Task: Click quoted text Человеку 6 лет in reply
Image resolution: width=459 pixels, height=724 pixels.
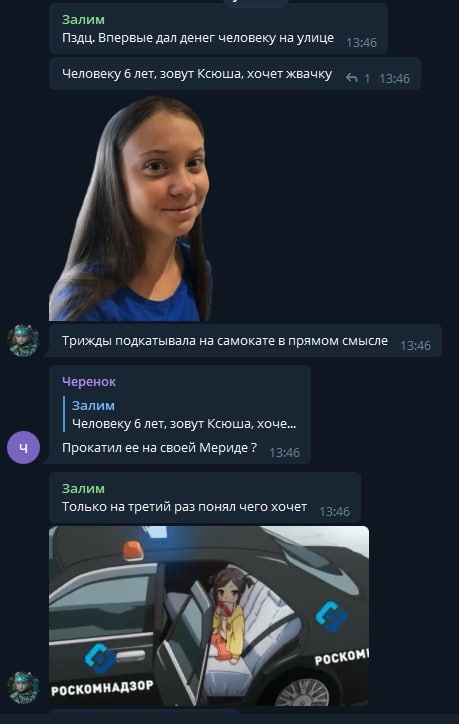Action: point(184,423)
